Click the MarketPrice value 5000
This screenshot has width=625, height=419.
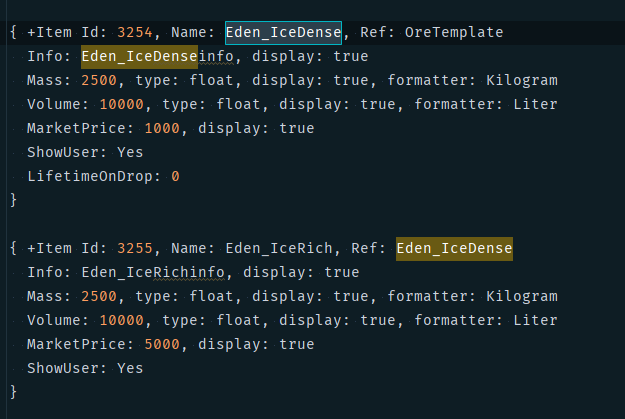(x=163, y=344)
